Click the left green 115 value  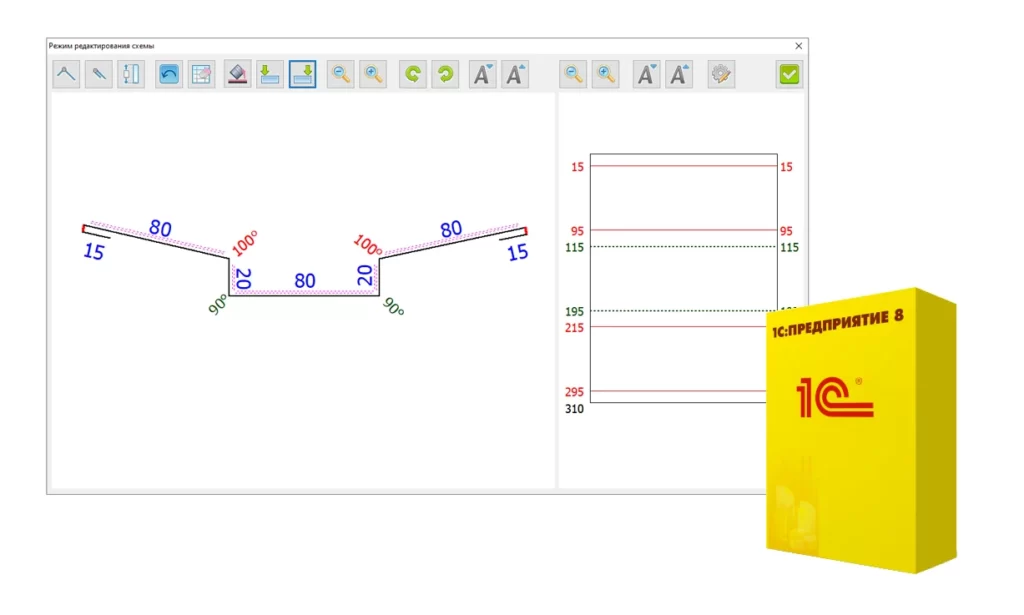tap(575, 247)
